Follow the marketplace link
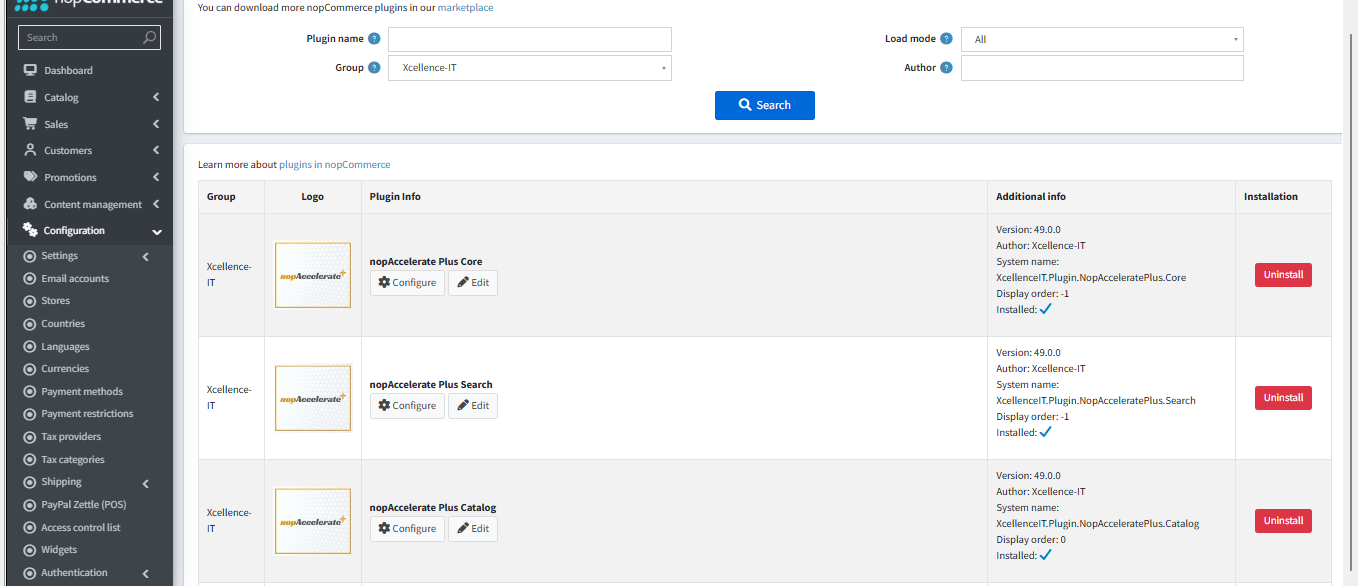This screenshot has width=1358, height=586. point(465,8)
